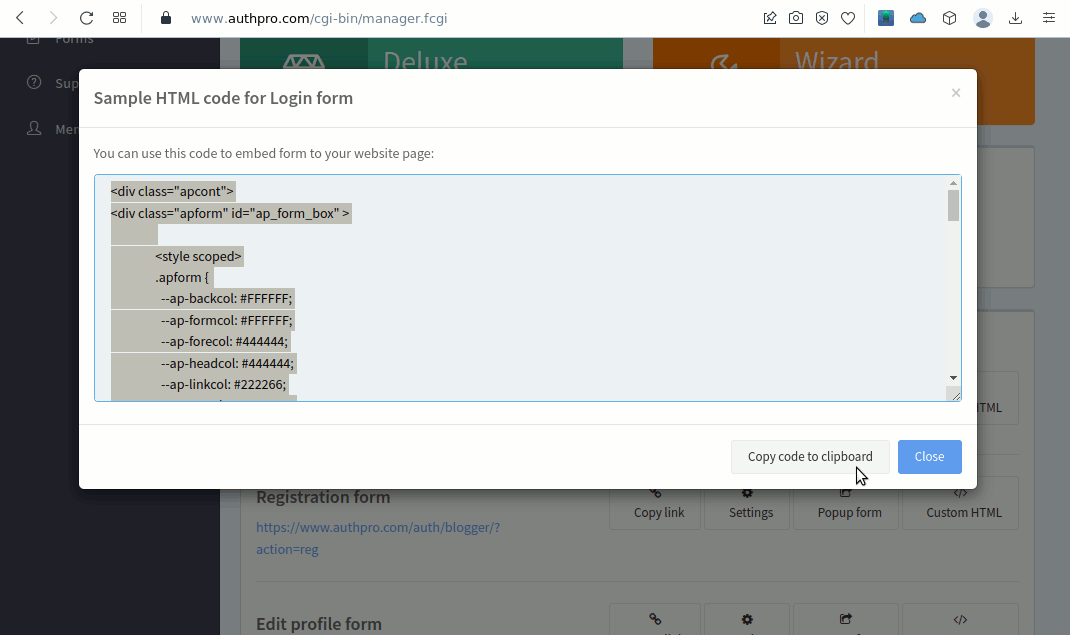Click the code box scroll down arrow
This screenshot has width=1070, height=635.
pyautogui.click(x=953, y=378)
